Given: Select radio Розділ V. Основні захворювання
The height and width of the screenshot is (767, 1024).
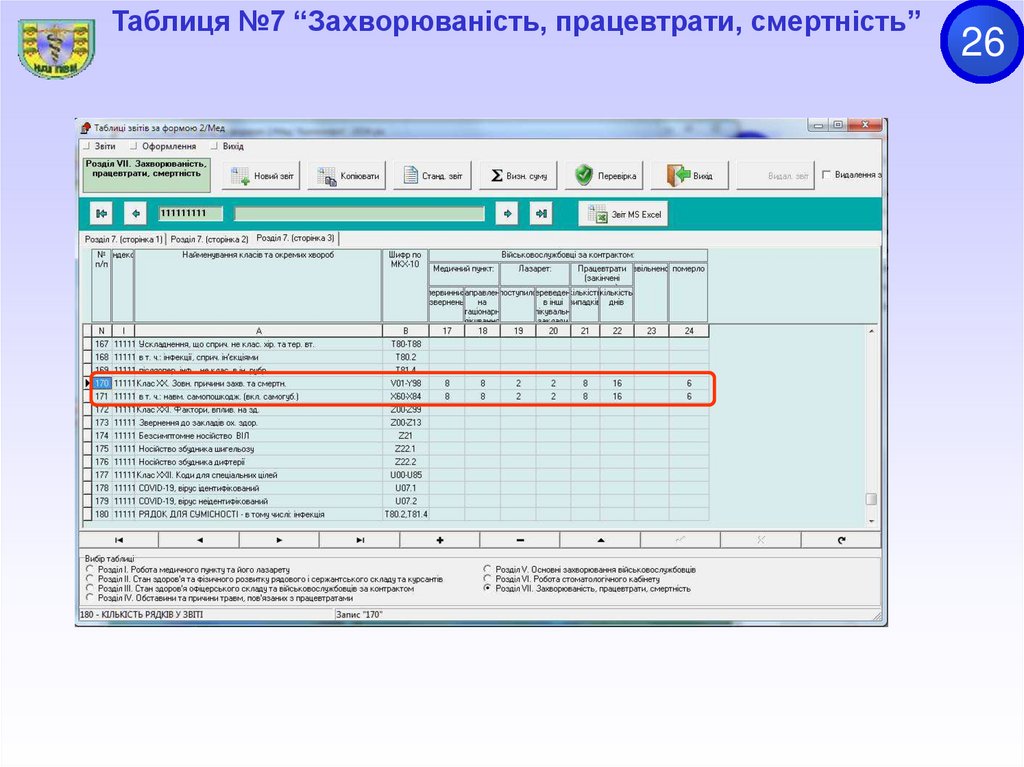Looking at the screenshot, I should [x=487, y=569].
